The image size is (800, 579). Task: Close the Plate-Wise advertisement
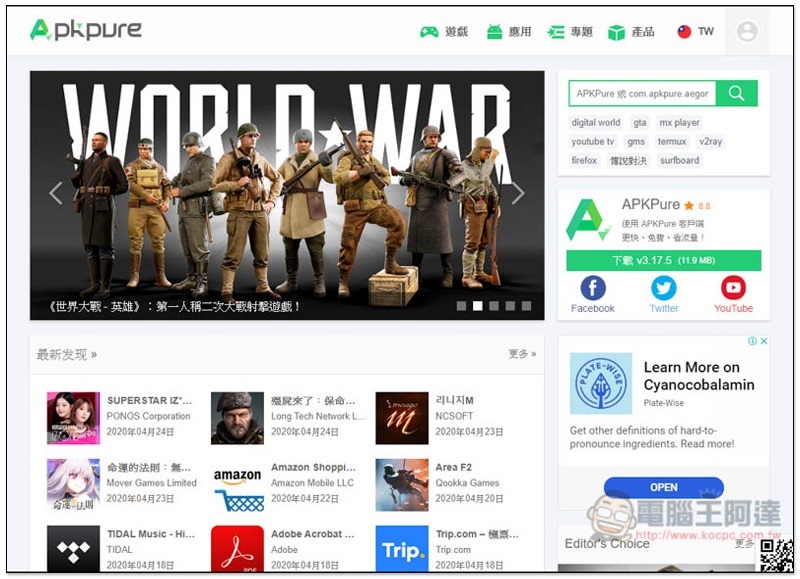[x=763, y=341]
